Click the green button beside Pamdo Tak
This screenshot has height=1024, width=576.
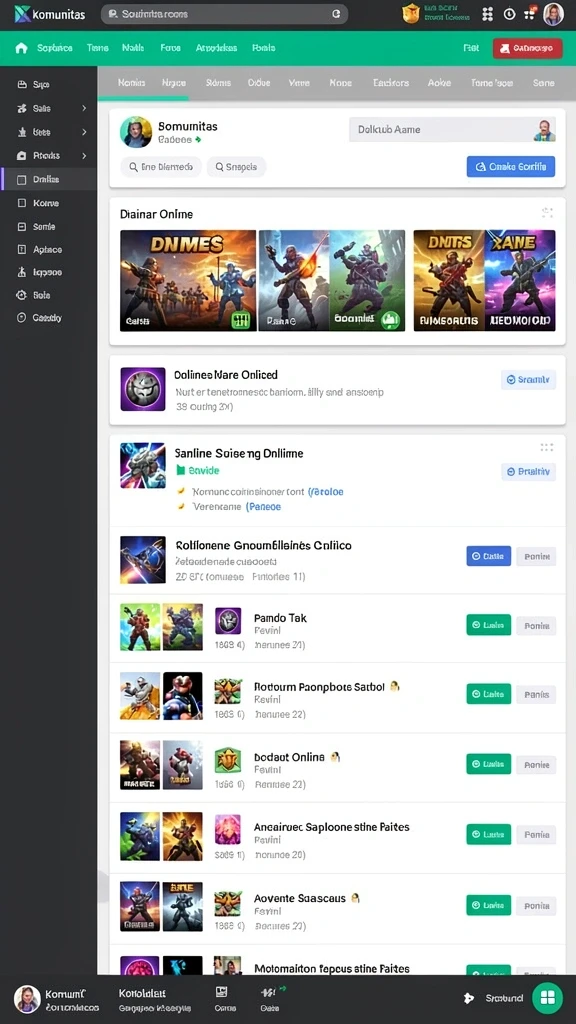[x=488, y=625]
